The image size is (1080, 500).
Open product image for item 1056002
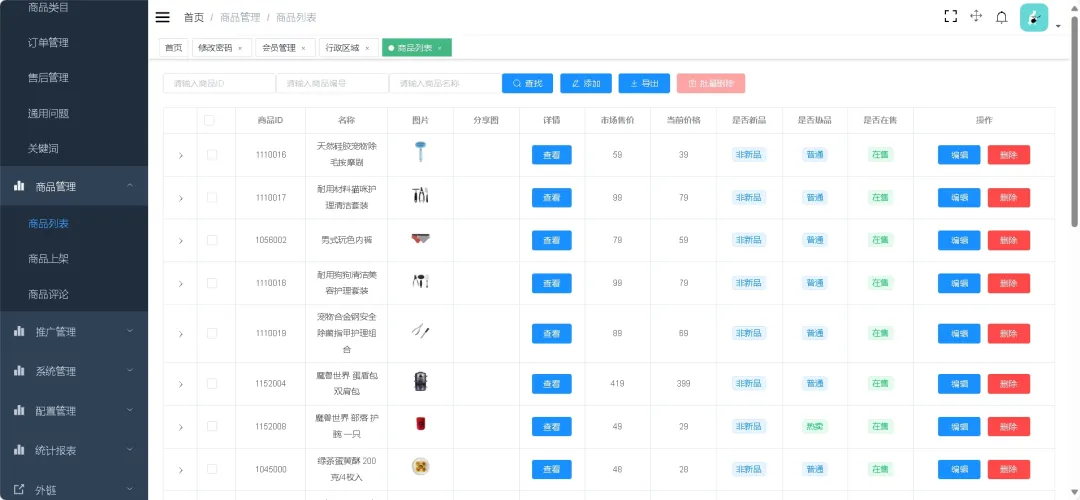tap(420, 238)
